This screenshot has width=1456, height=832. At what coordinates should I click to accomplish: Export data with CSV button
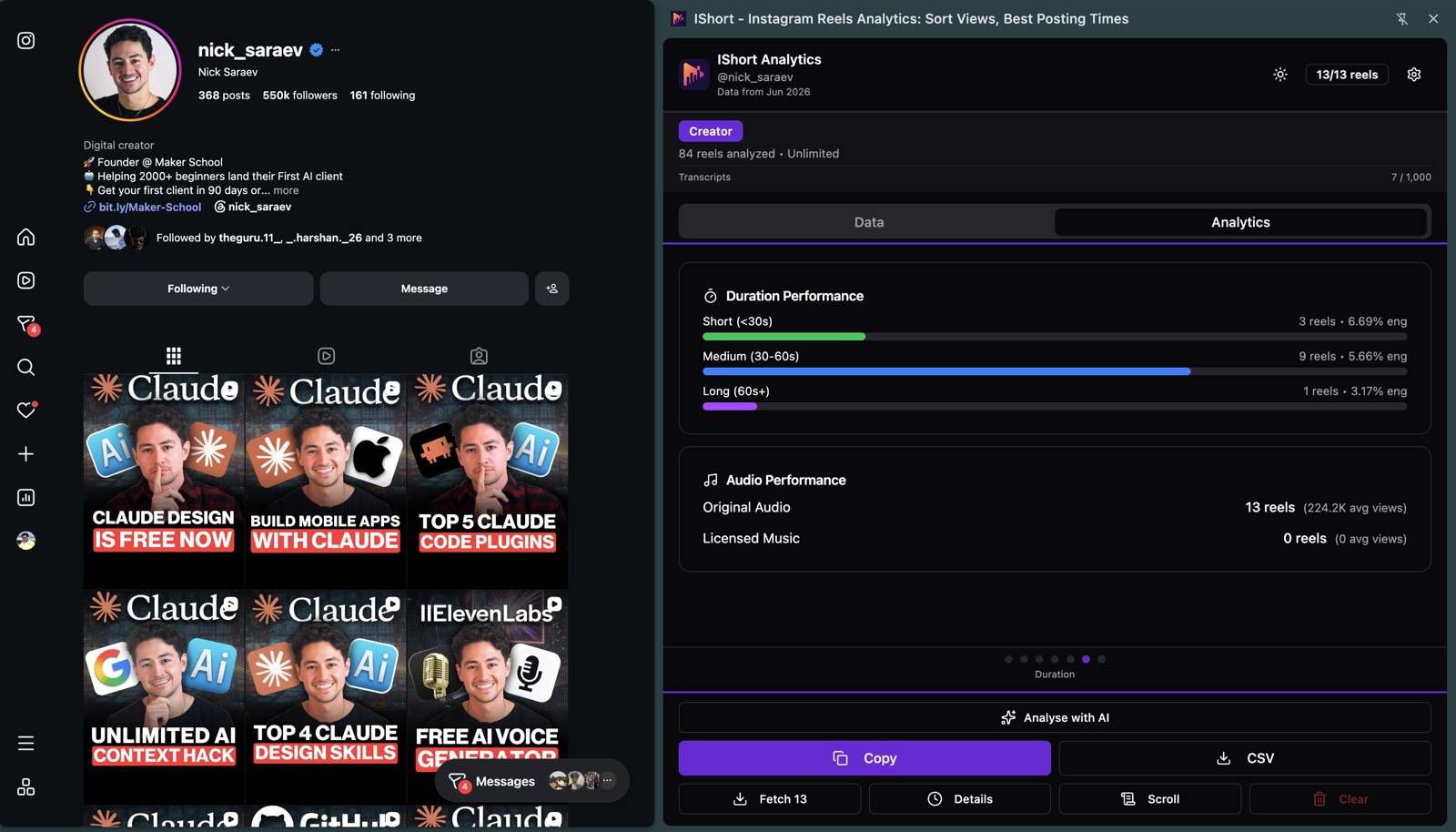(x=1245, y=758)
